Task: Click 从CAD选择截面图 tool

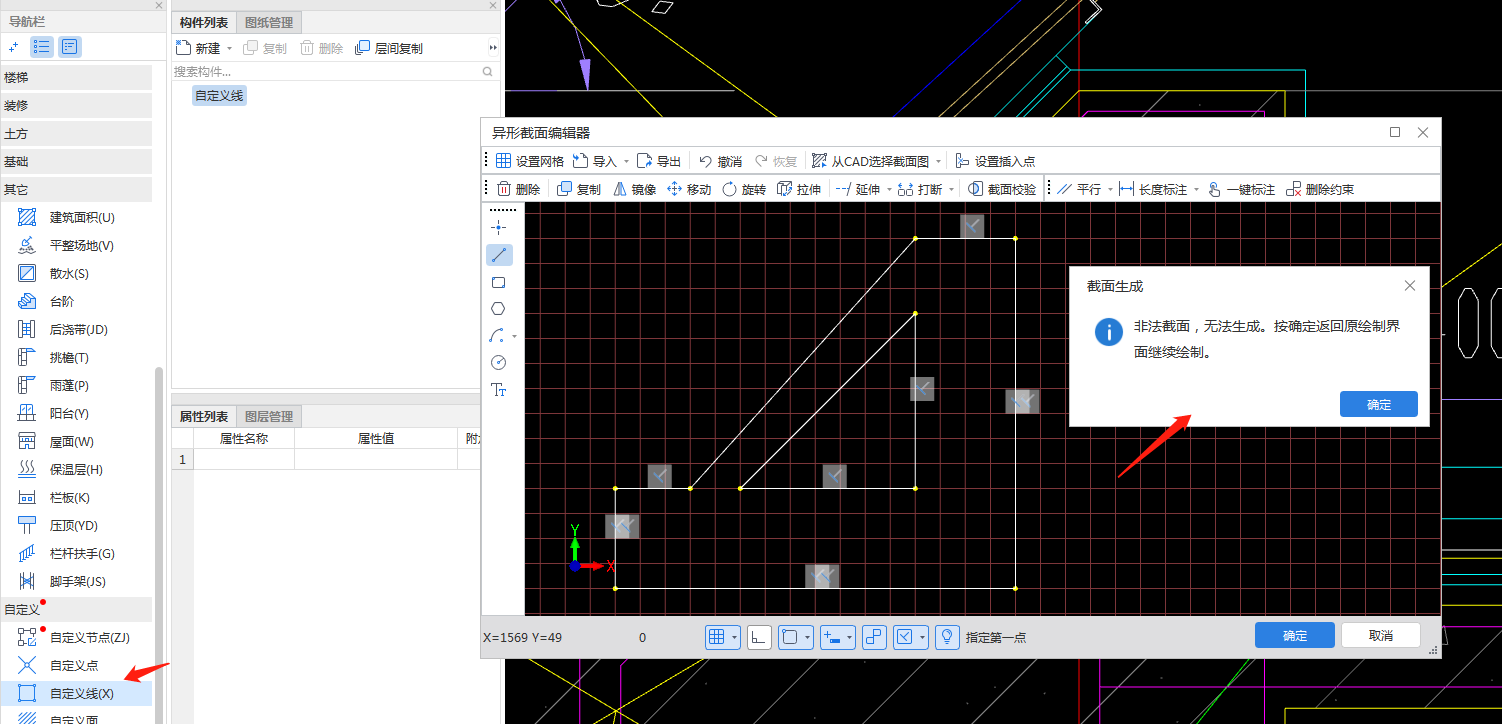Action: click(x=870, y=161)
